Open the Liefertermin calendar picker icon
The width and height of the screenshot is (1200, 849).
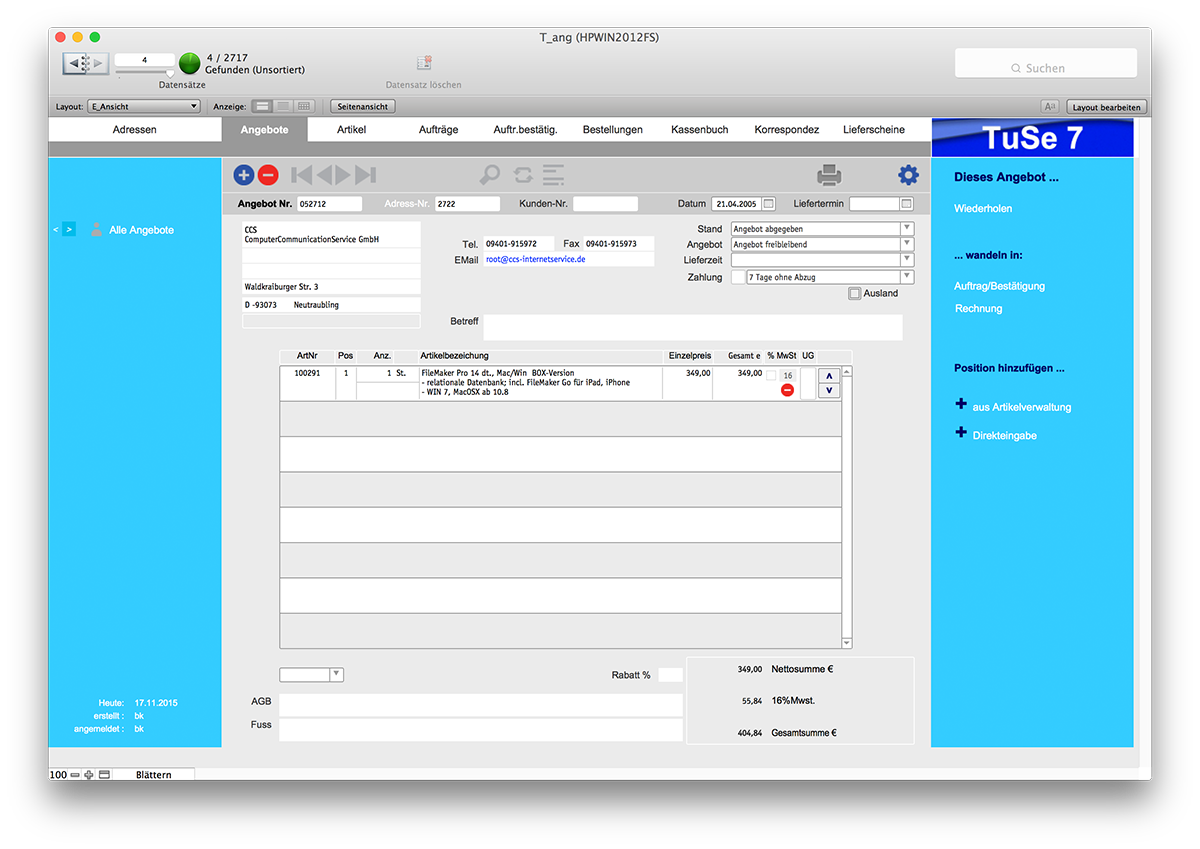907,204
